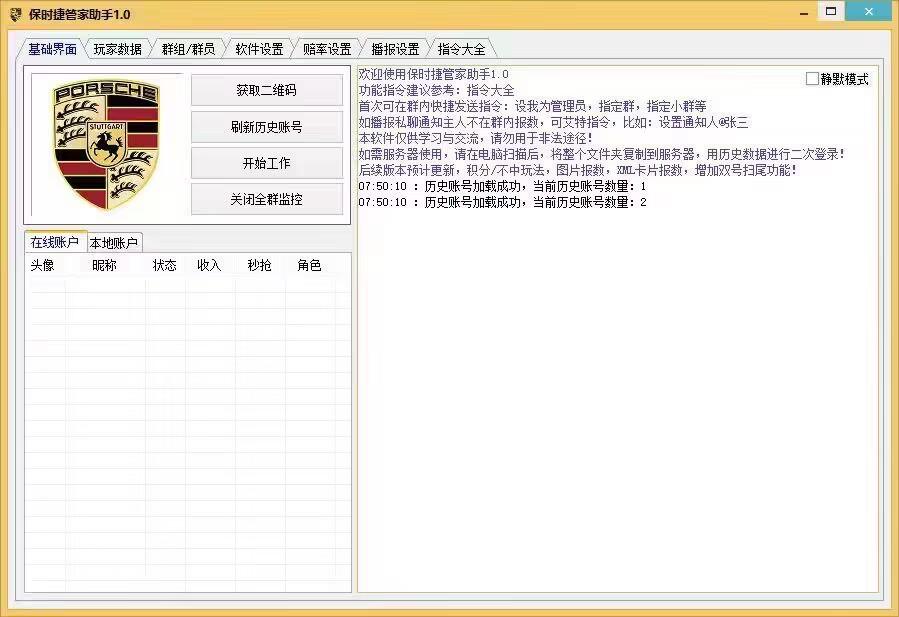Click the log line starting 如播报私聊通知主人

553,122
